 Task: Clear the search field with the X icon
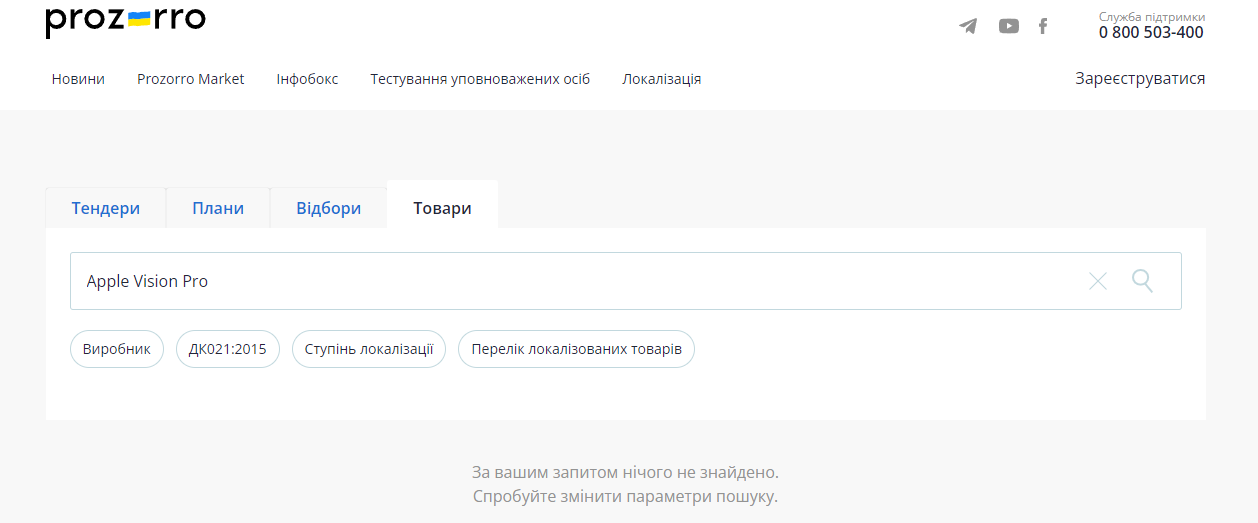pos(1098,281)
